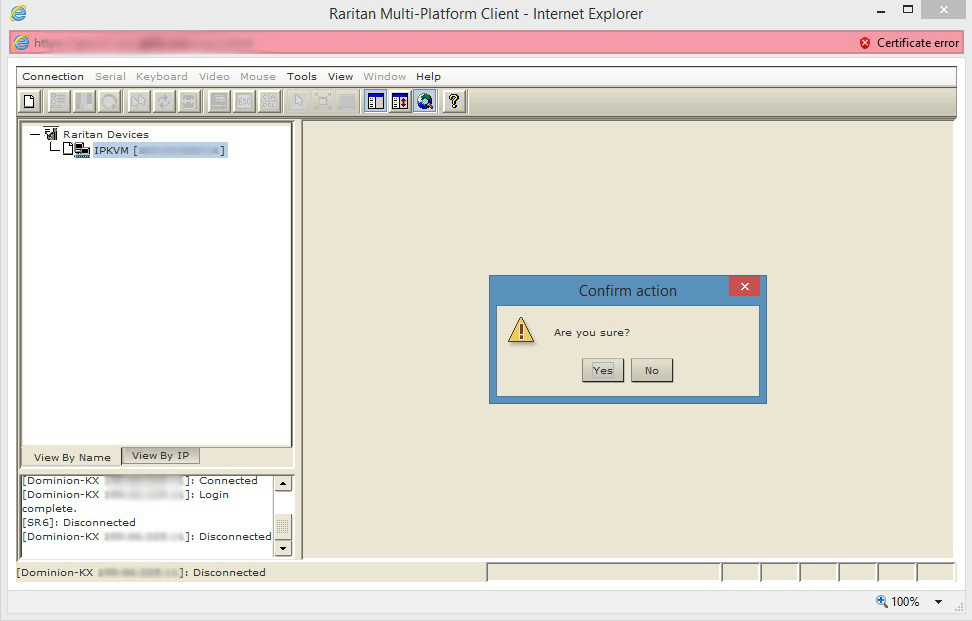This screenshot has height=621, width=972.
Task: Switch to the View By Name tab
Action: point(72,457)
